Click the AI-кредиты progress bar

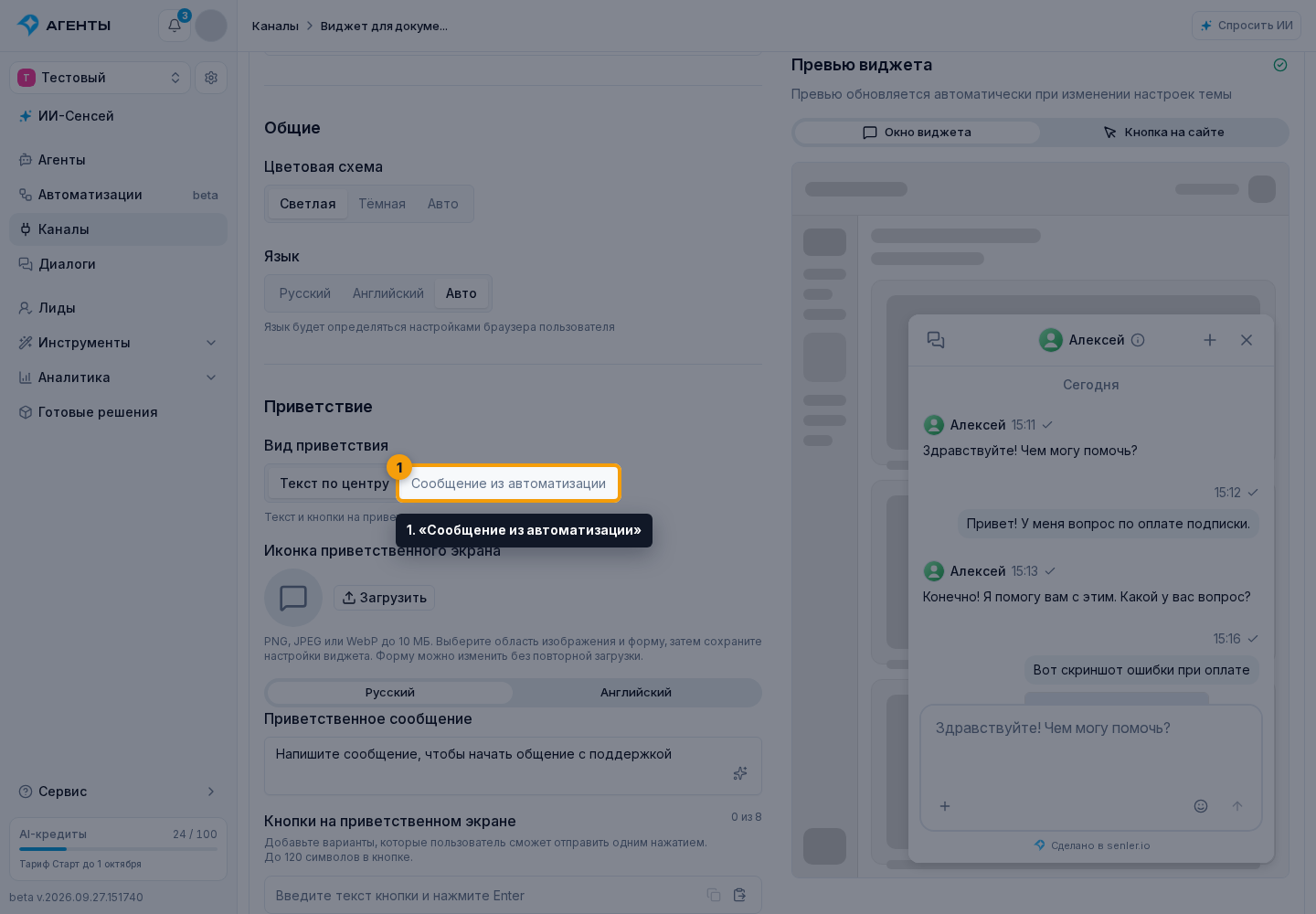coord(119,849)
